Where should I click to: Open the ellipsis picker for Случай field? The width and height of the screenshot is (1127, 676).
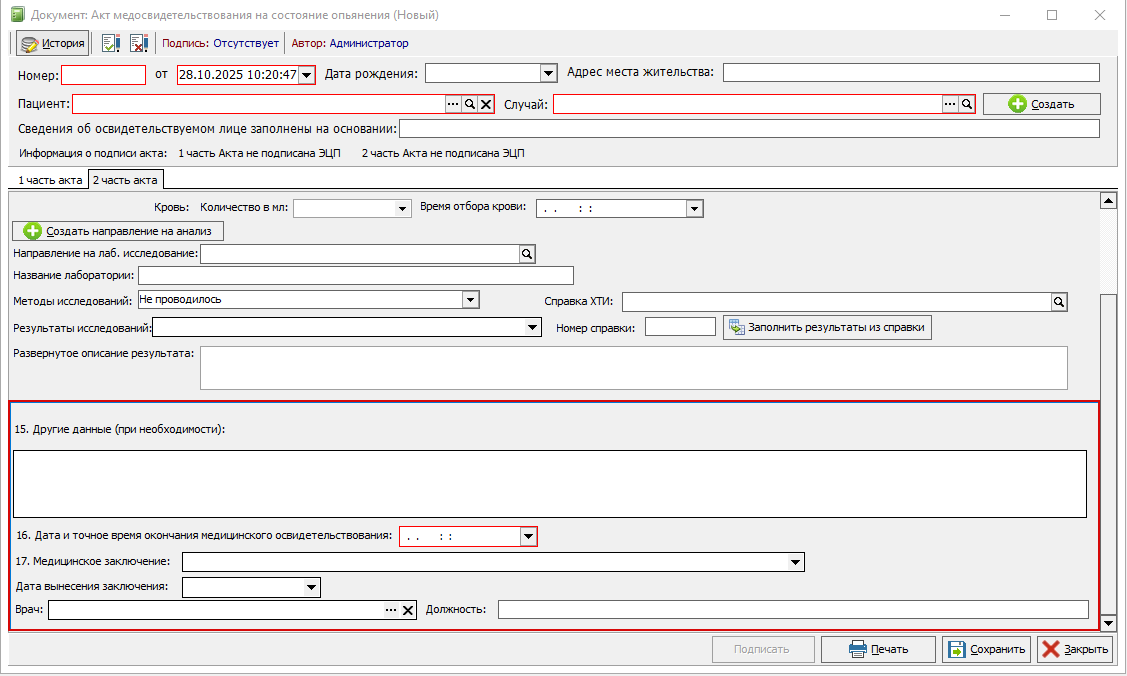[949, 104]
